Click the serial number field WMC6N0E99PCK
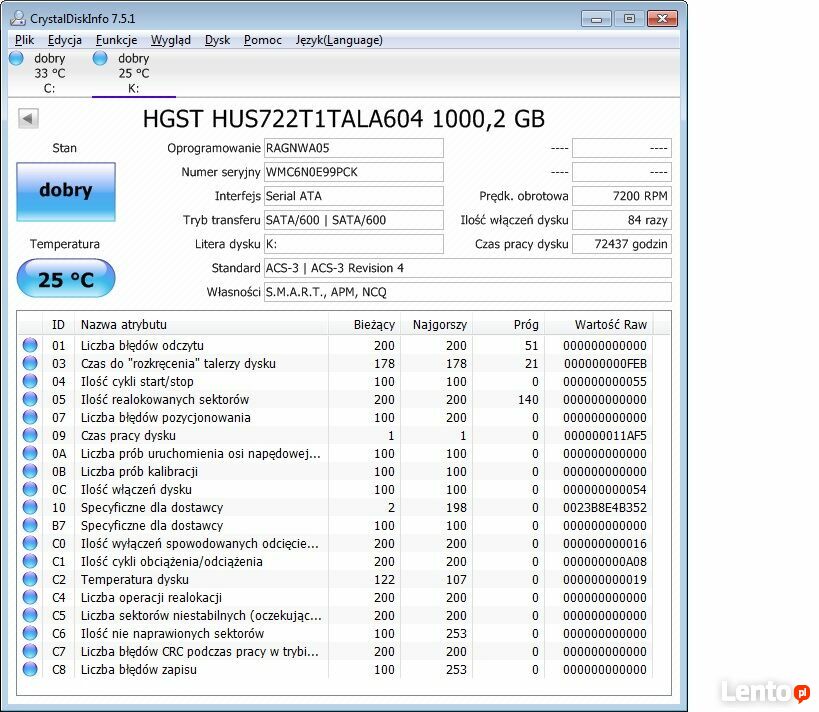 point(354,172)
